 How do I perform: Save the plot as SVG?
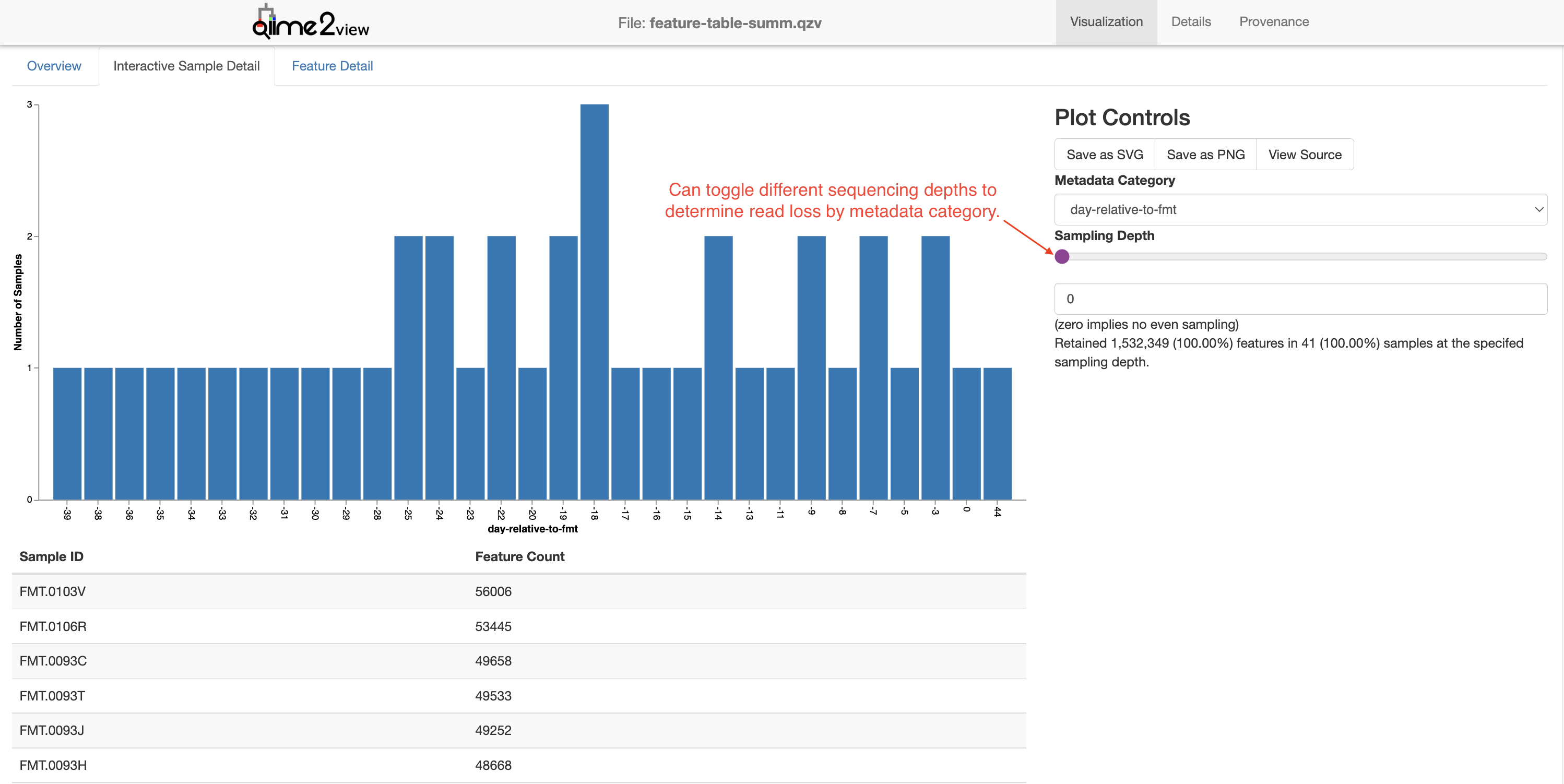click(1105, 155)
